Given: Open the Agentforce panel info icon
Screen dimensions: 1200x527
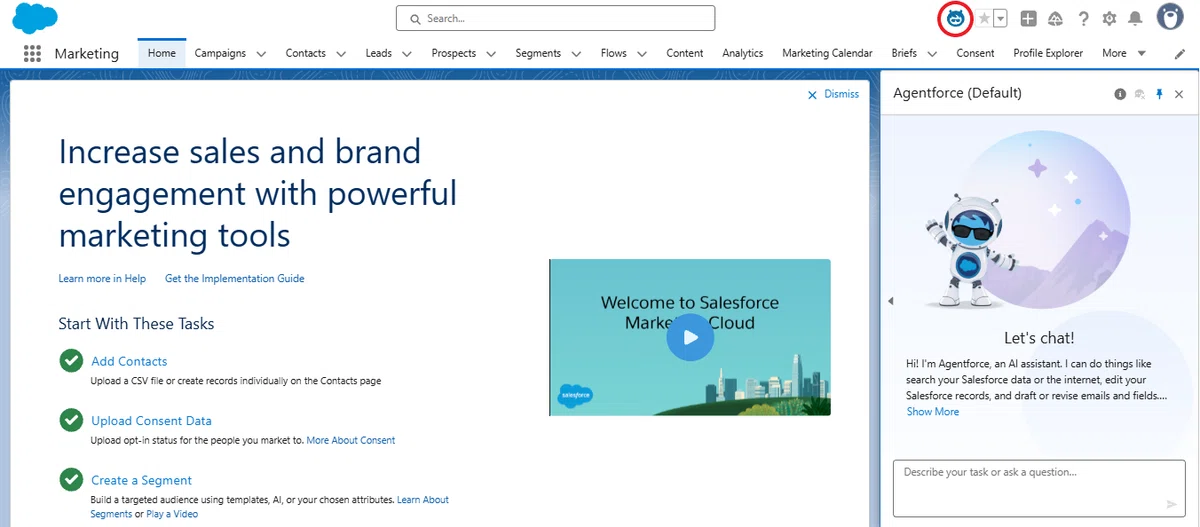Looking at the screenshot, I should (x=1120, y=94).
